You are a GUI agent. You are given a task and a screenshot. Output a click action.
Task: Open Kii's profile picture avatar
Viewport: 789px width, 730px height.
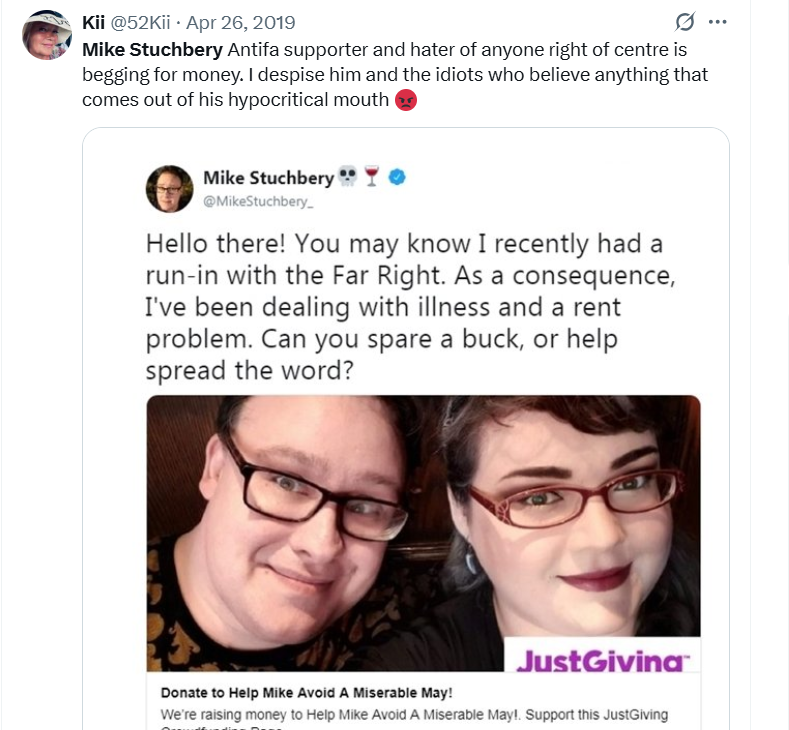click(x=47, y=34)
